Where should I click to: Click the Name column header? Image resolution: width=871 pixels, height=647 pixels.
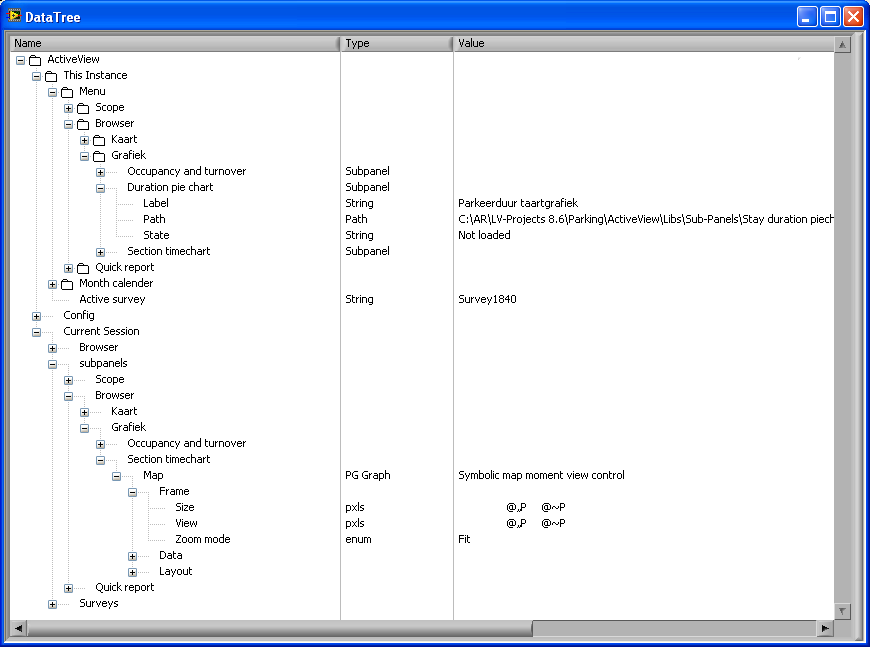click(x=174, y=43)
